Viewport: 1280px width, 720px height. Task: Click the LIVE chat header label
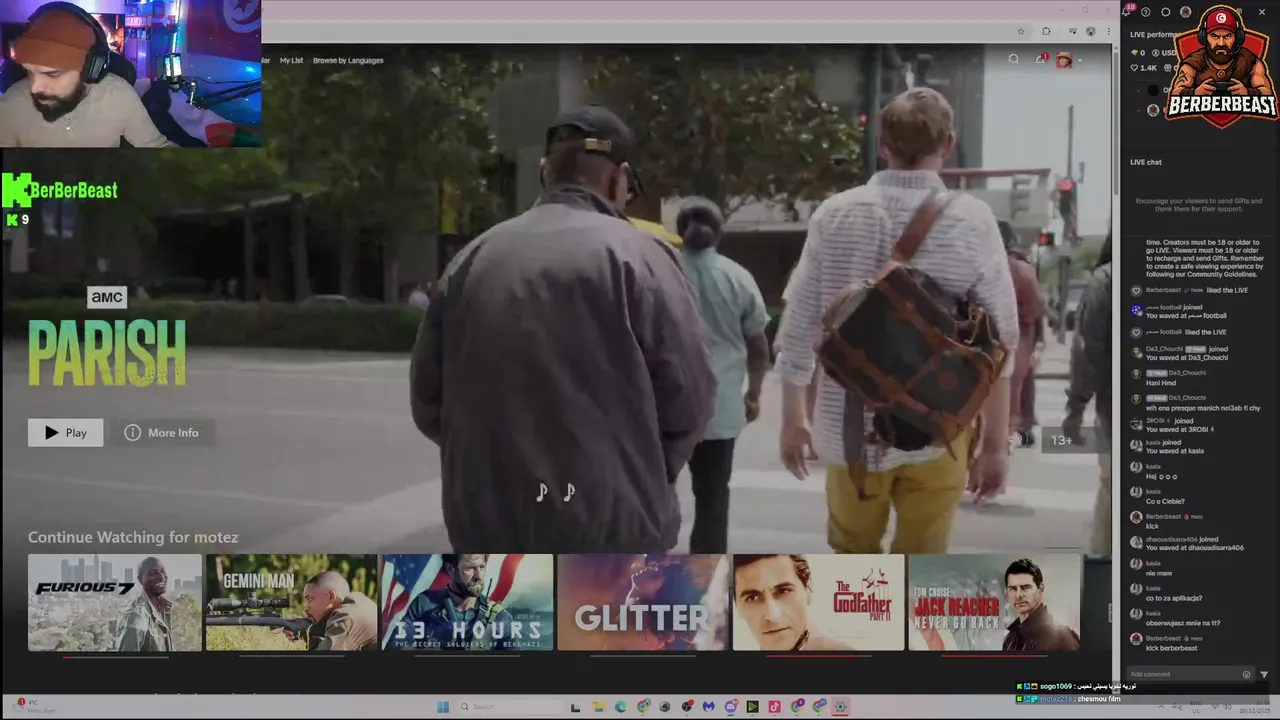1146,162
